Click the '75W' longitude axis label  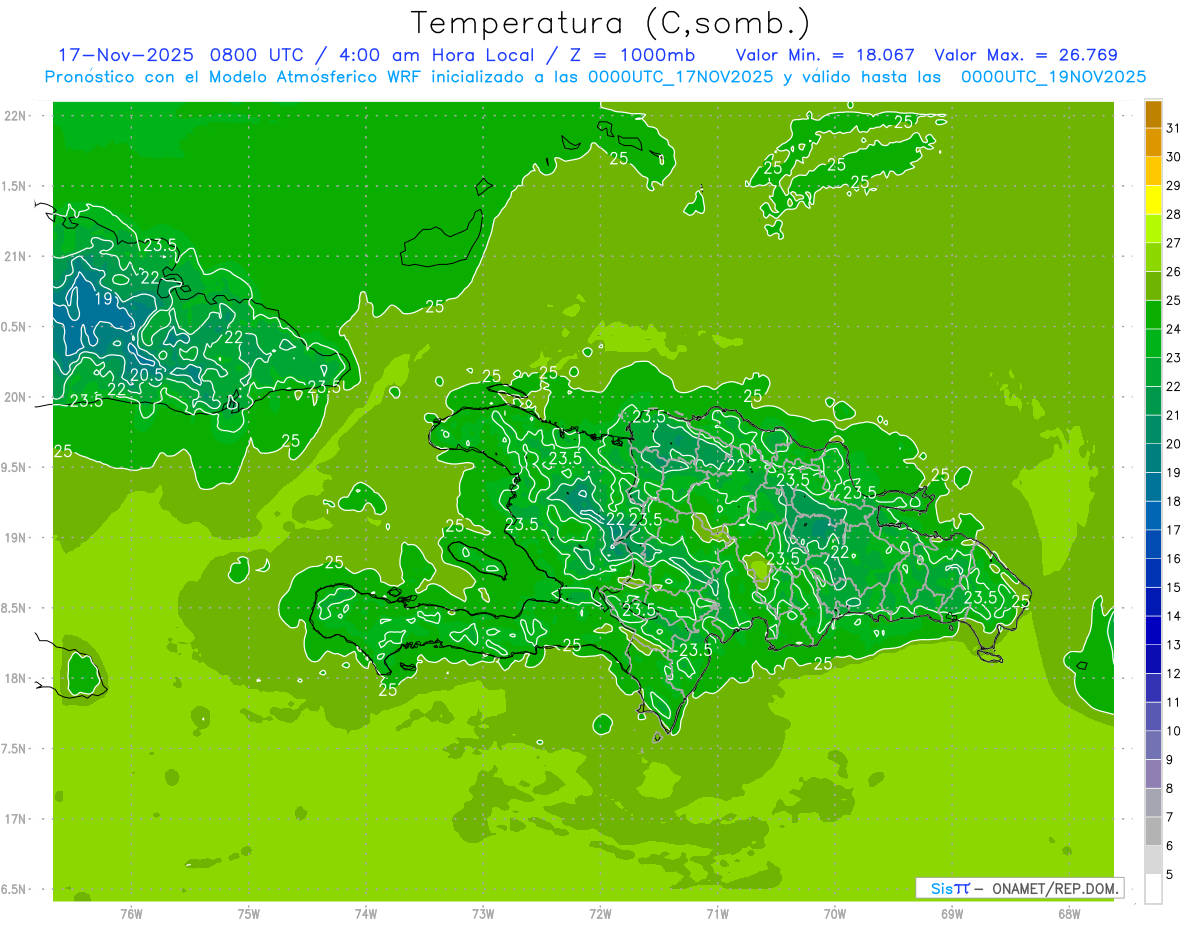pos(248,913)
